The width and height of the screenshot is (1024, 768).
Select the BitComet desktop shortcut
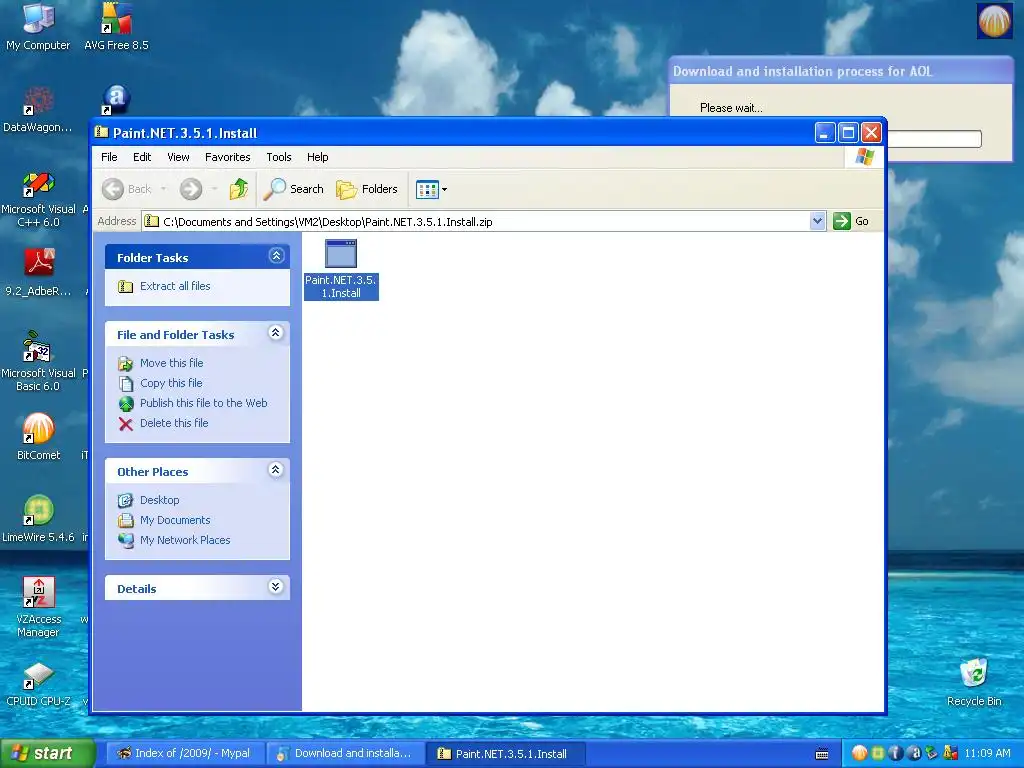tap(38, 436)
